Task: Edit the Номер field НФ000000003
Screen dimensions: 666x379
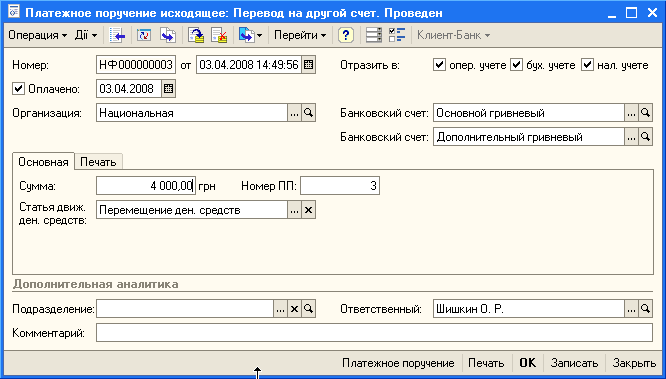Action: [x=136, y=65]
